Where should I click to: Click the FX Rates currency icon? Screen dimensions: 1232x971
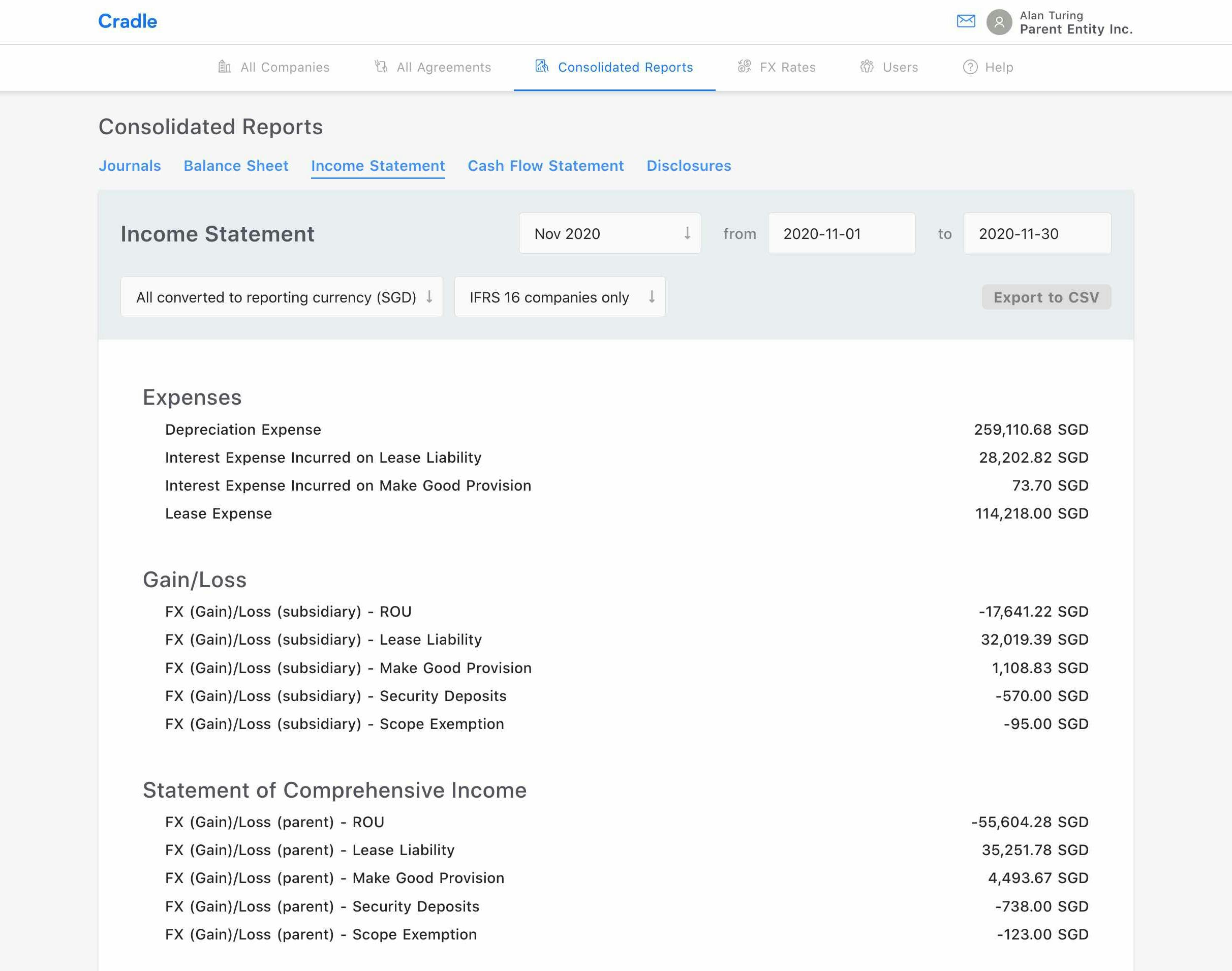click(744, 67)
